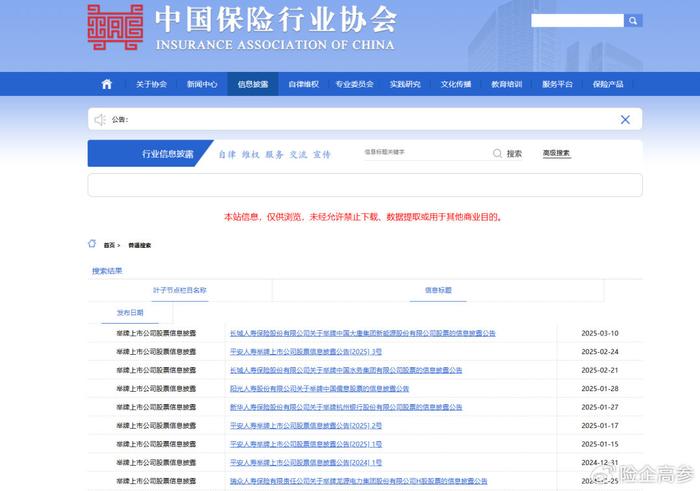Click the 搜索 button
Screen dimensions: 700x491
coord(514,154)
